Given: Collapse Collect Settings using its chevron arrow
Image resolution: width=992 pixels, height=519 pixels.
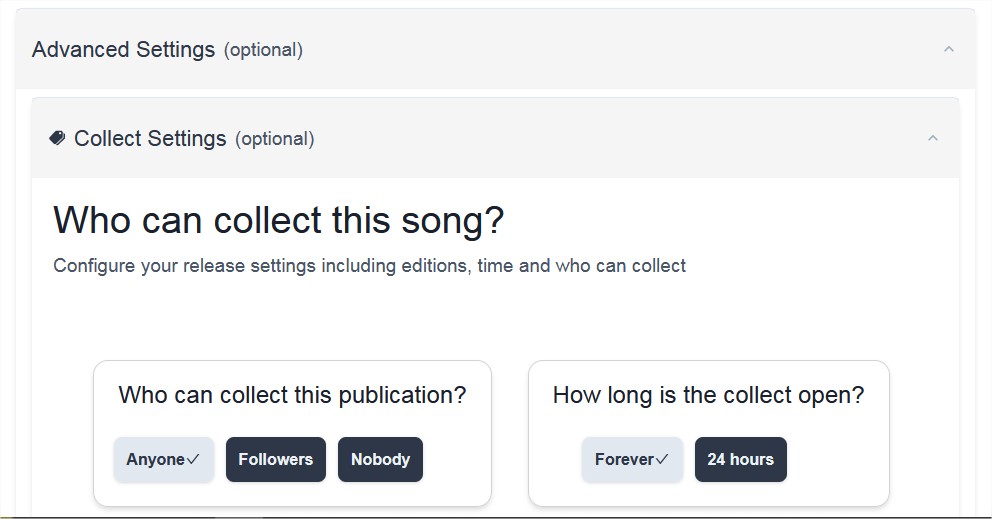Looking at the screenshot, I should 933,138.
